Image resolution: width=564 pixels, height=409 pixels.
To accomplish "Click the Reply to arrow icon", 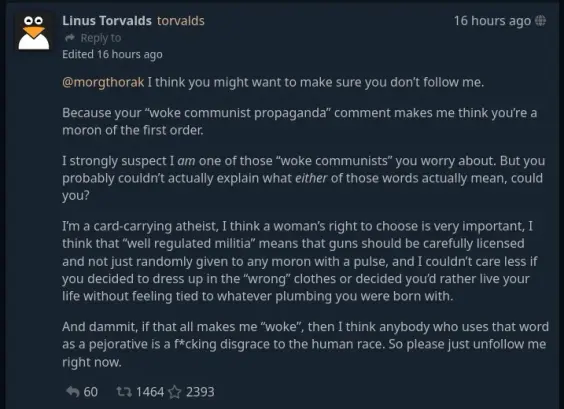I will [x=70, y=37].
